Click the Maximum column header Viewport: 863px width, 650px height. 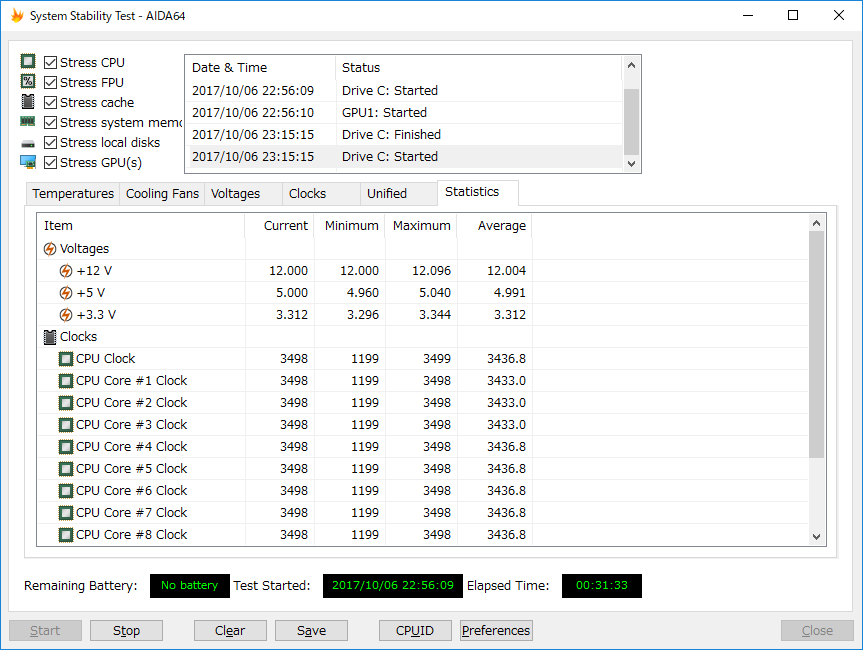point(421,226)
